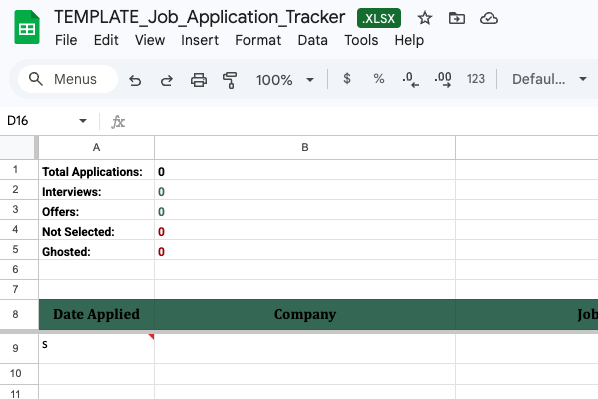598x399 pixels.
Task: Click the 'Company' header cell
Action: click(x=305, y=315)
